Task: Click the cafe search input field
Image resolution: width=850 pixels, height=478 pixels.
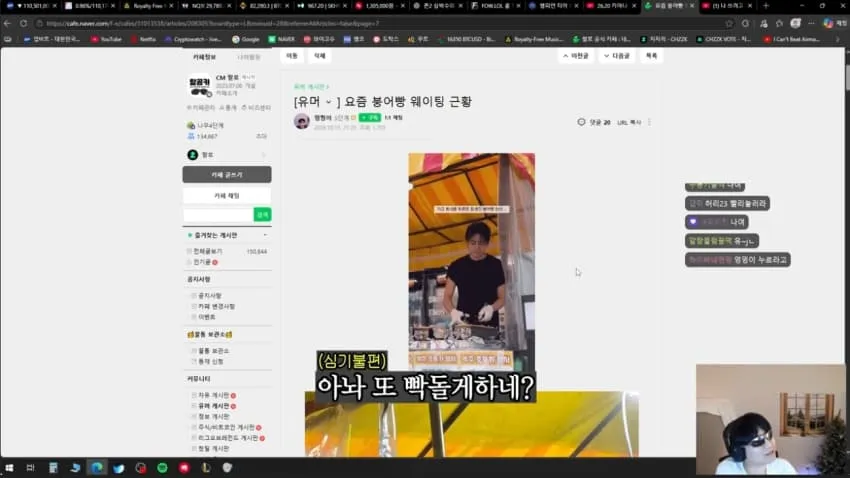Action: click(218, 215)
